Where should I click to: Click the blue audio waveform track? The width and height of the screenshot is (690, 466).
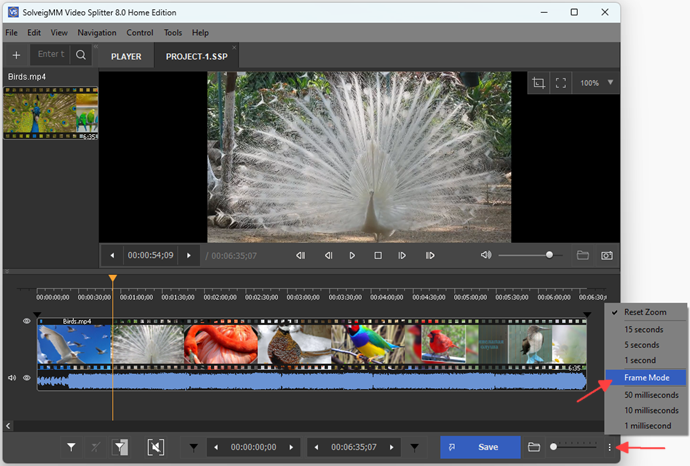(312, 381)
